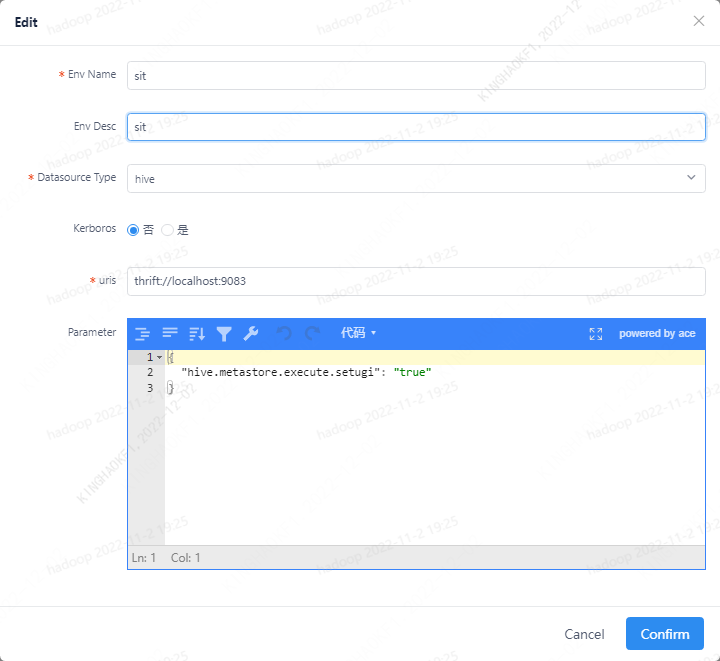Collapse the JSON object fold arrow on line 1
The height and width of the screenshot is (661, 720).
pyautogui.click(x=159, y=357)
